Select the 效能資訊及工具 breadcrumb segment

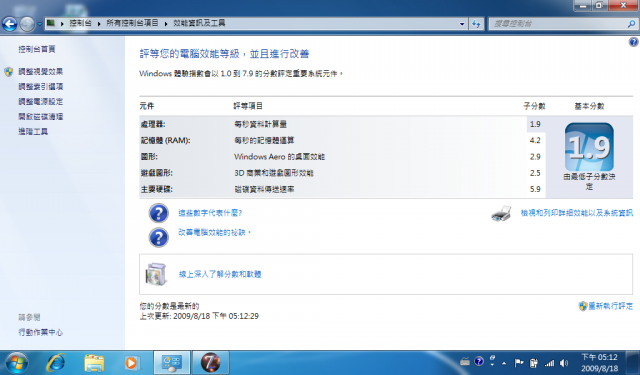(x=199, y=23)
